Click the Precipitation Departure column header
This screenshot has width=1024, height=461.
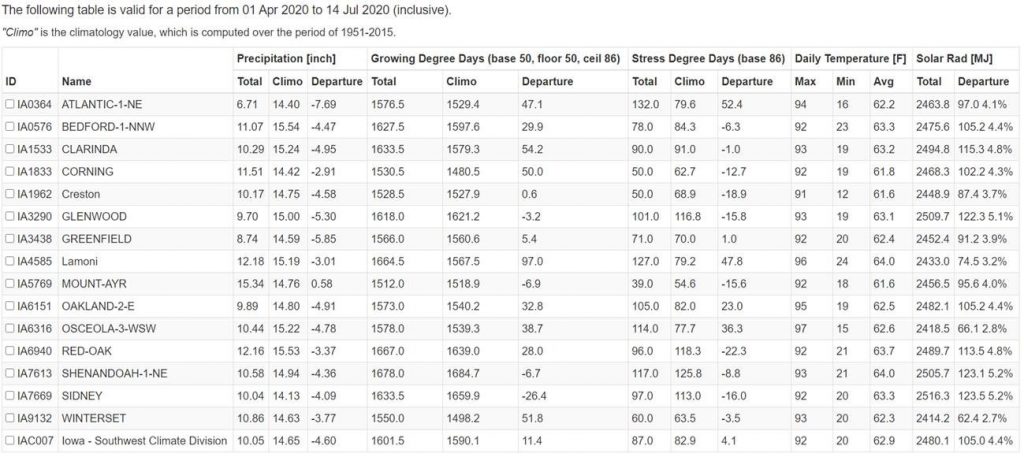pos(336,81)
